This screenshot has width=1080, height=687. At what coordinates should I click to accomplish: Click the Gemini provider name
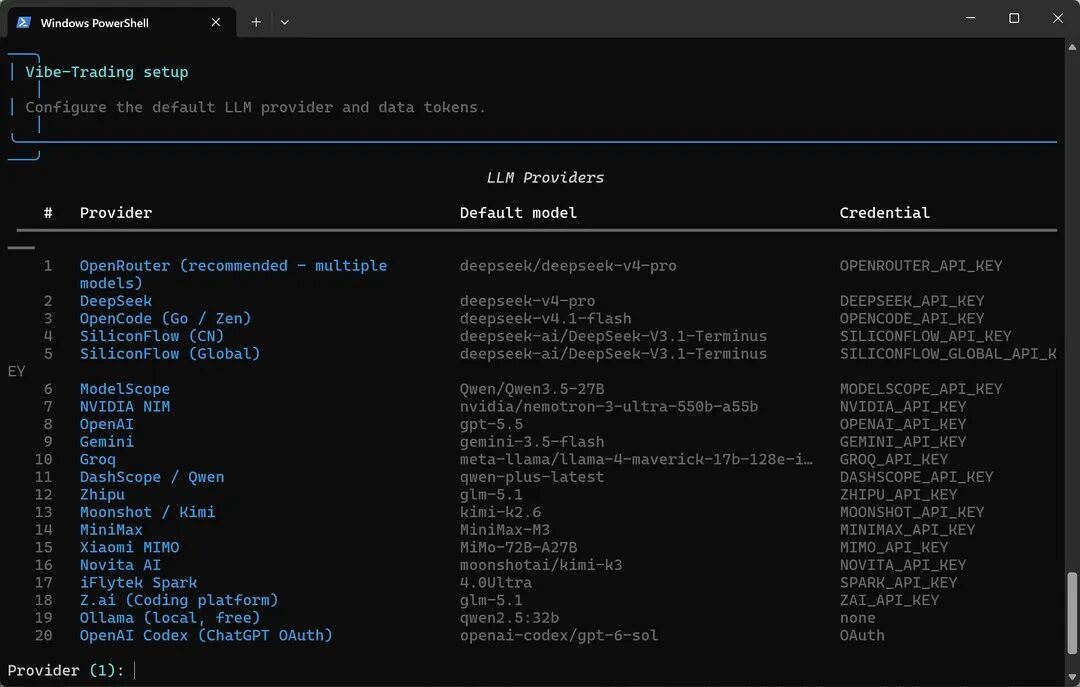tap(107, 442)
